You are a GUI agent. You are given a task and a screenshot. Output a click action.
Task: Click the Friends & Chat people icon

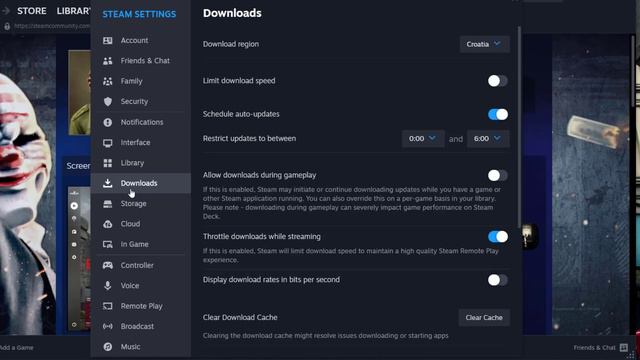click(108, 61)
